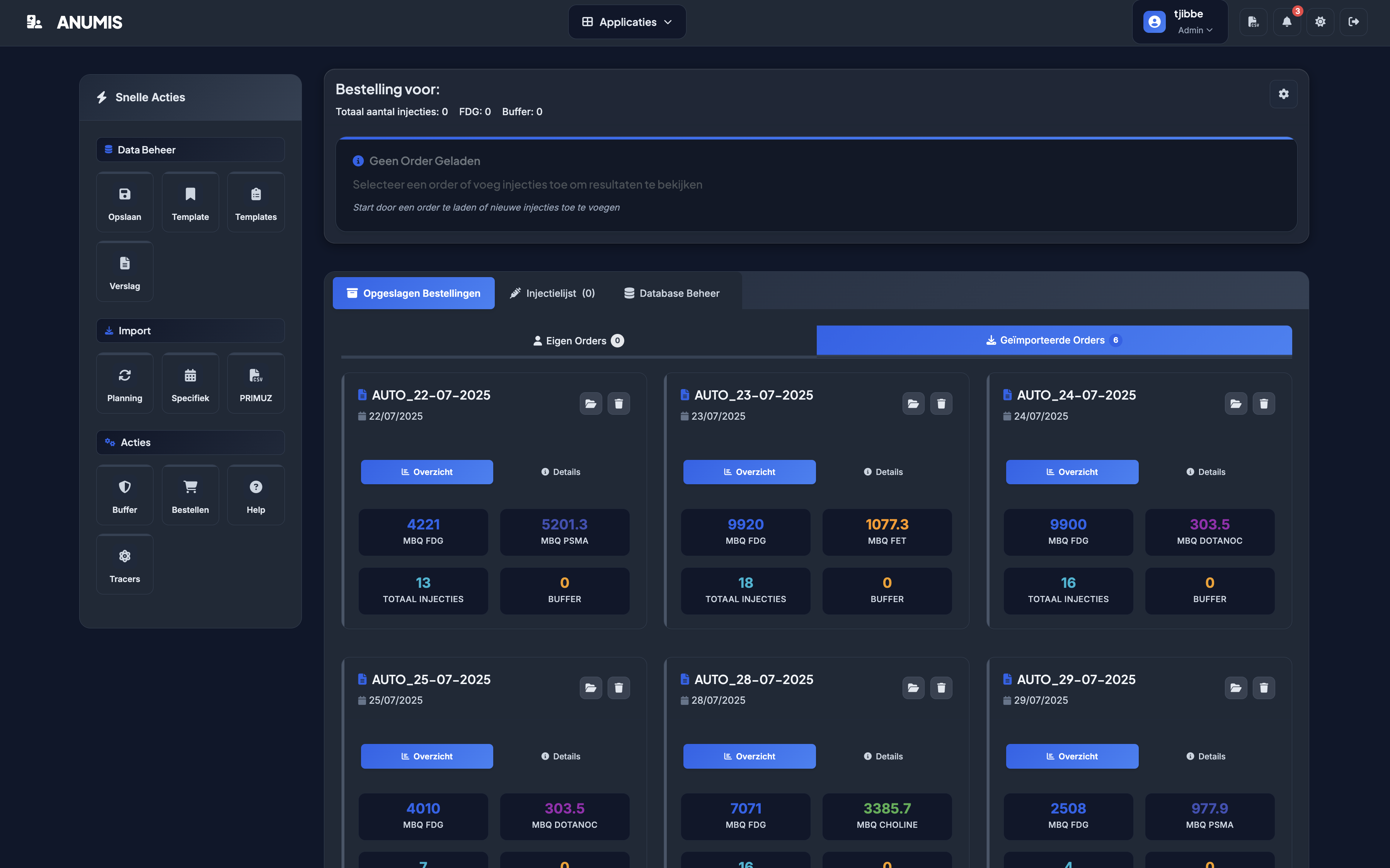Viewport: 1390px width, 868px height.
Task: Open the tjibbe Admin user menu
Action: (x=1180, y=22)
